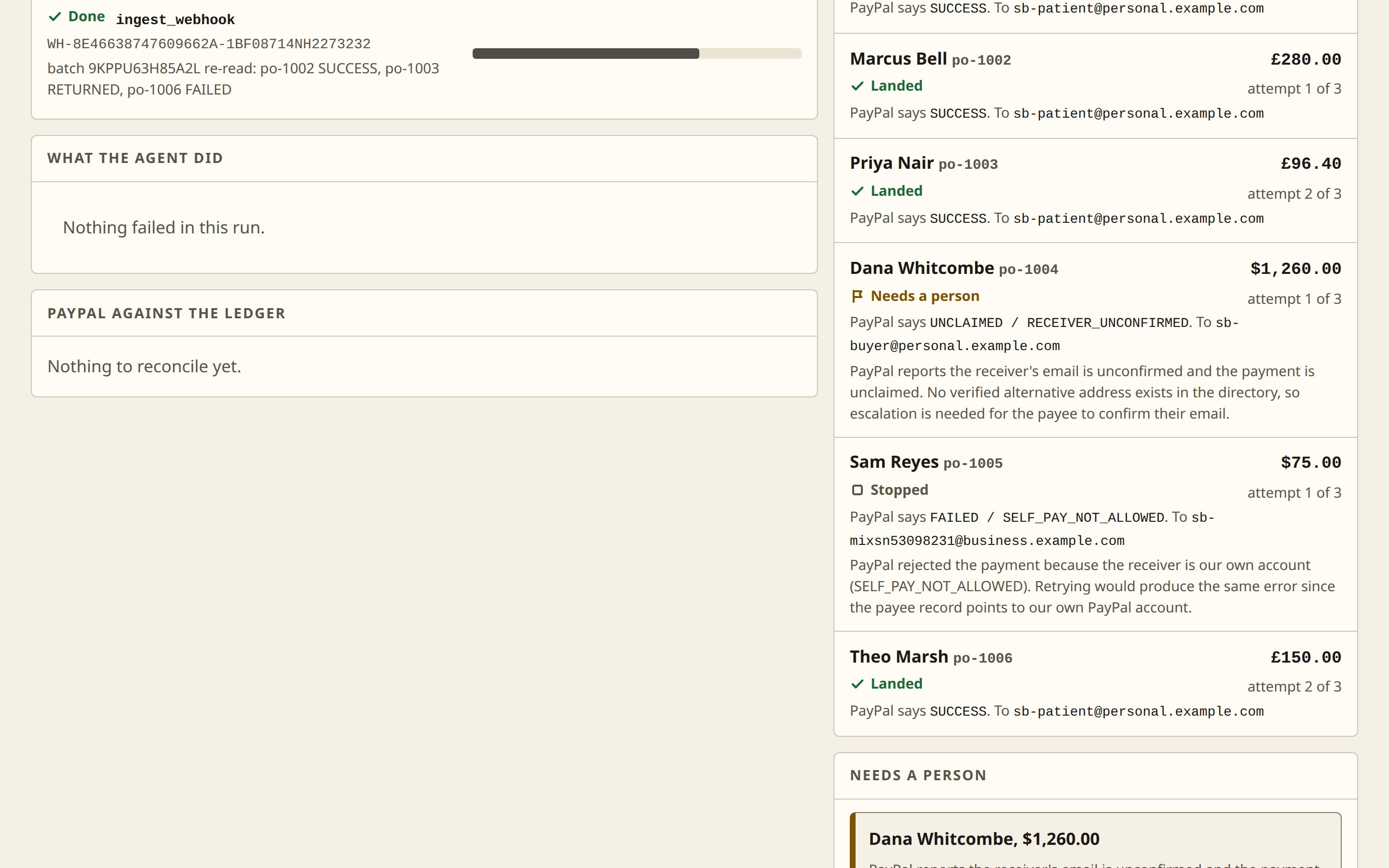Click sb-patient email under Marcus Bell
This screenshot has height=868, width=1389.
(1138, 114)
